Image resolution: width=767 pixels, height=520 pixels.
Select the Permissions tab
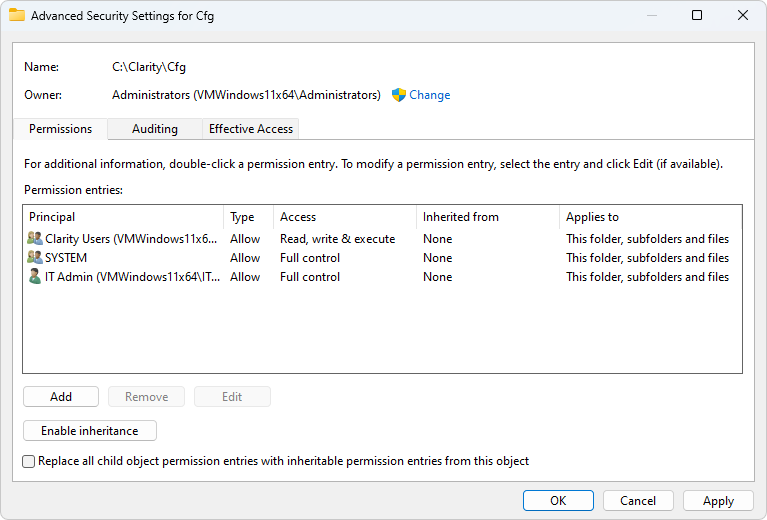[60, 129]
